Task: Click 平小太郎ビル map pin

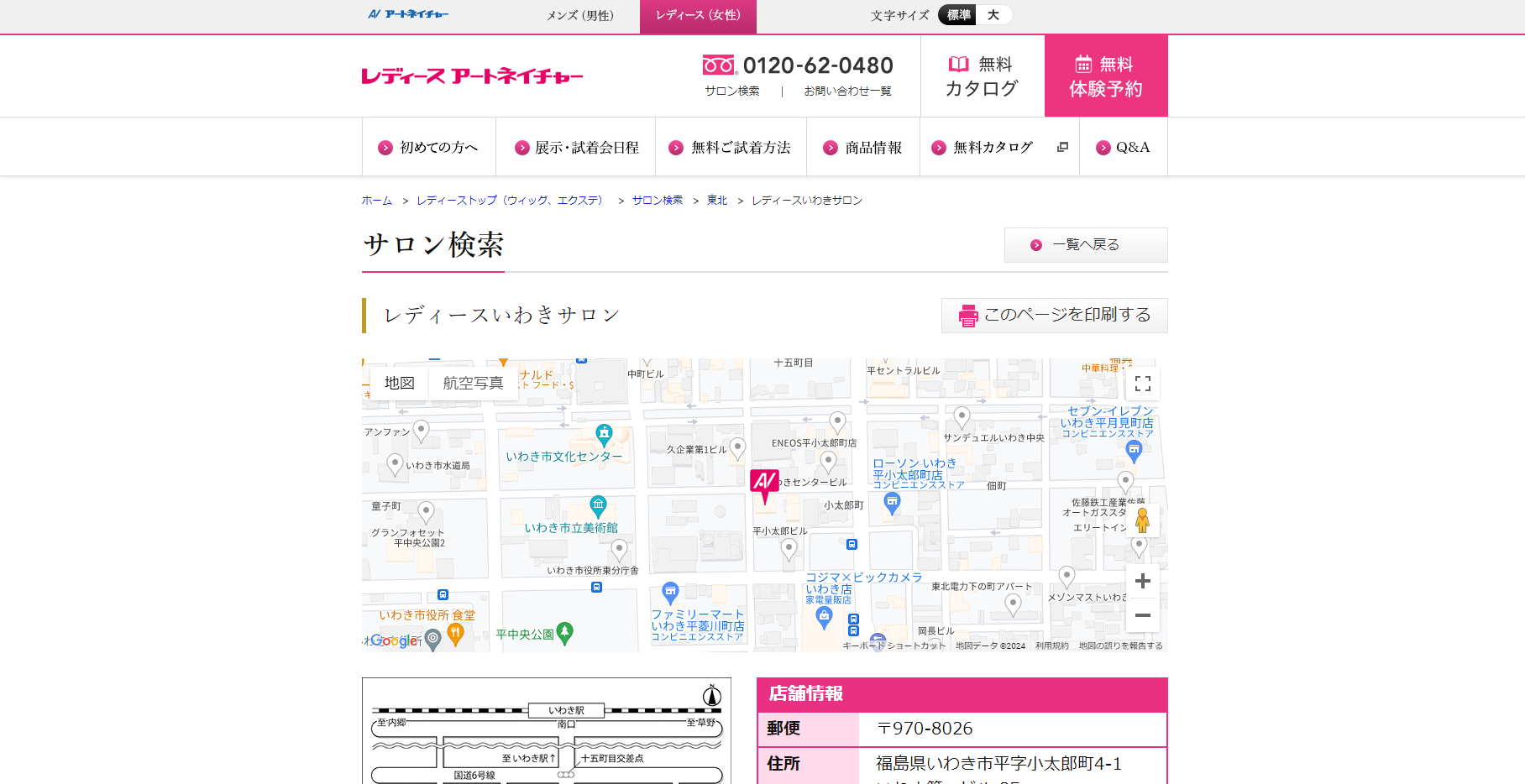Action: pyautogui.click(x=789, y=550)
